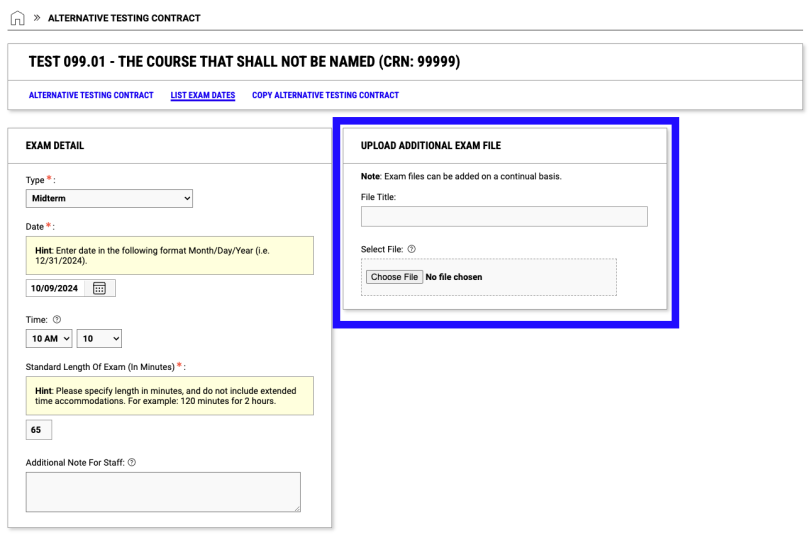810x538 pixels.
Task: Click the exam length field showing 65
Action: [x=39, y=430]
